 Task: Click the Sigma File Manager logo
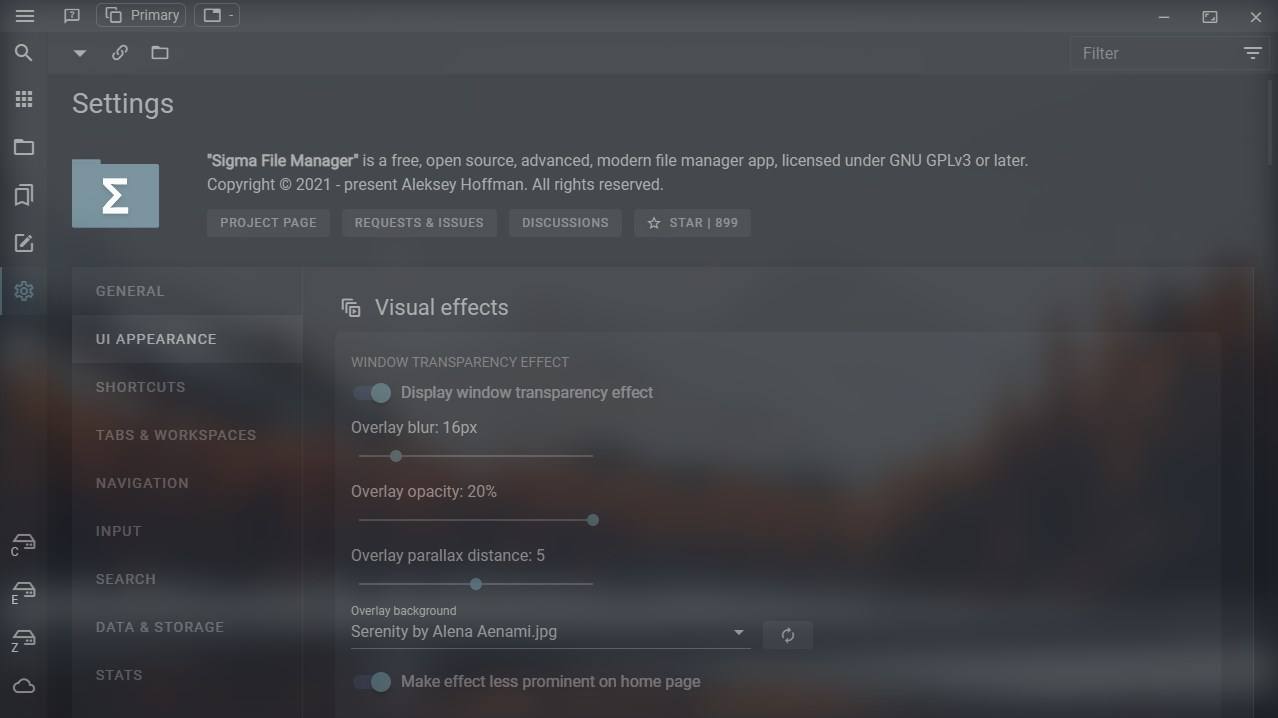[x=115, y=194]
